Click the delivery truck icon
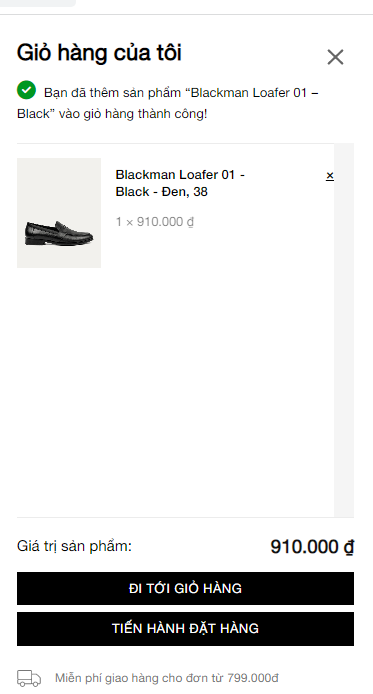 pos(29,678)
